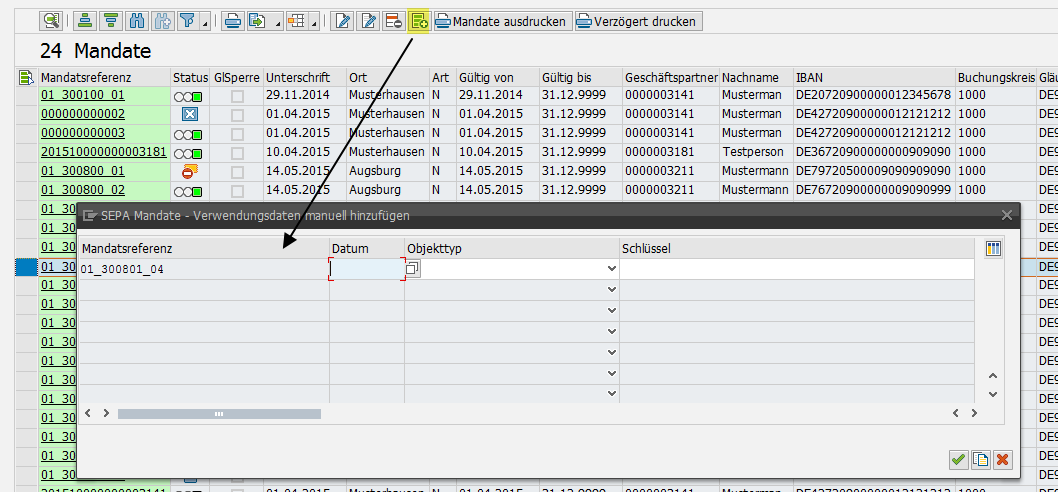Click the table settings icon in dialog

tap(993, 249)
